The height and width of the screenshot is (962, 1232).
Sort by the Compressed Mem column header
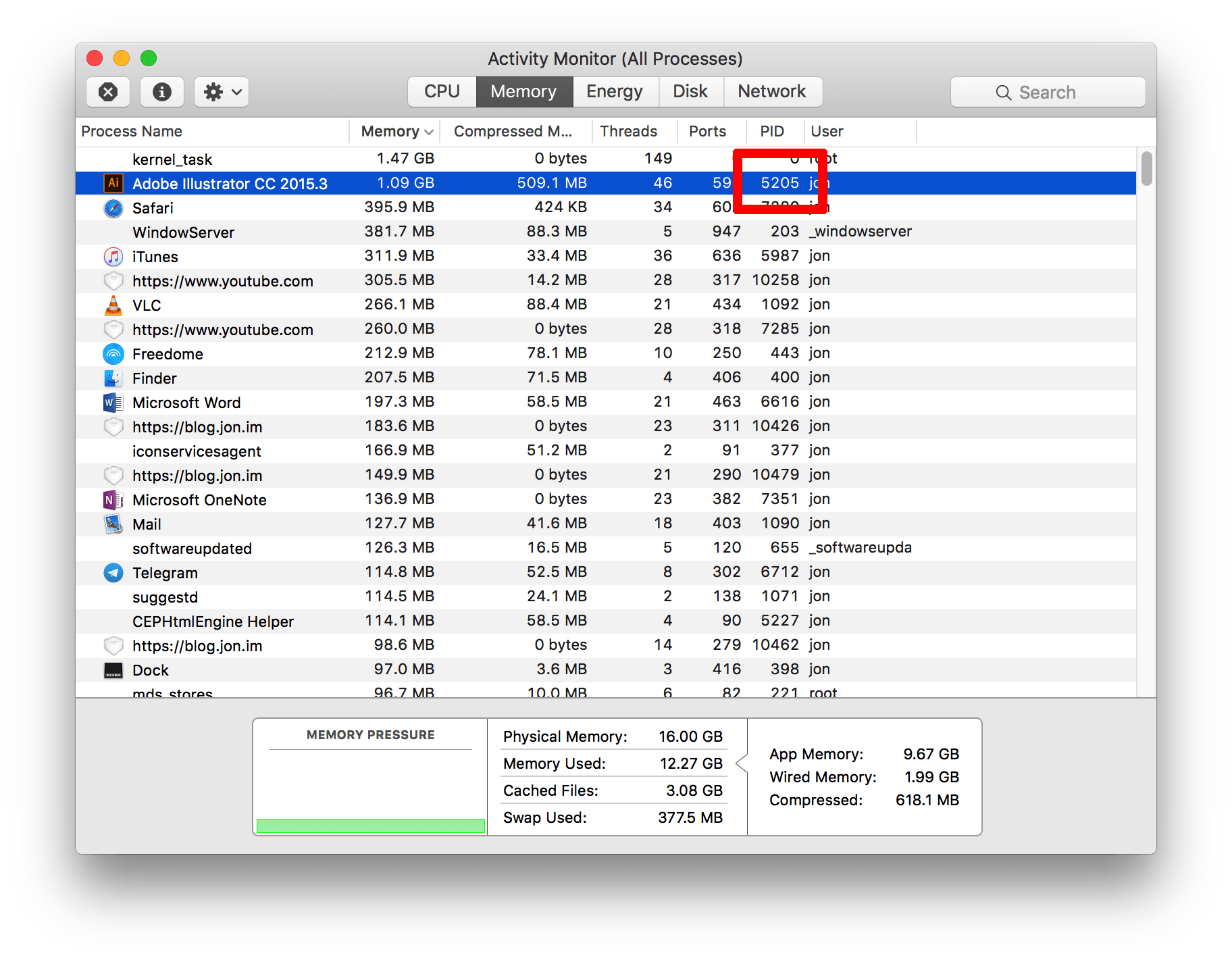coord(513,131)
